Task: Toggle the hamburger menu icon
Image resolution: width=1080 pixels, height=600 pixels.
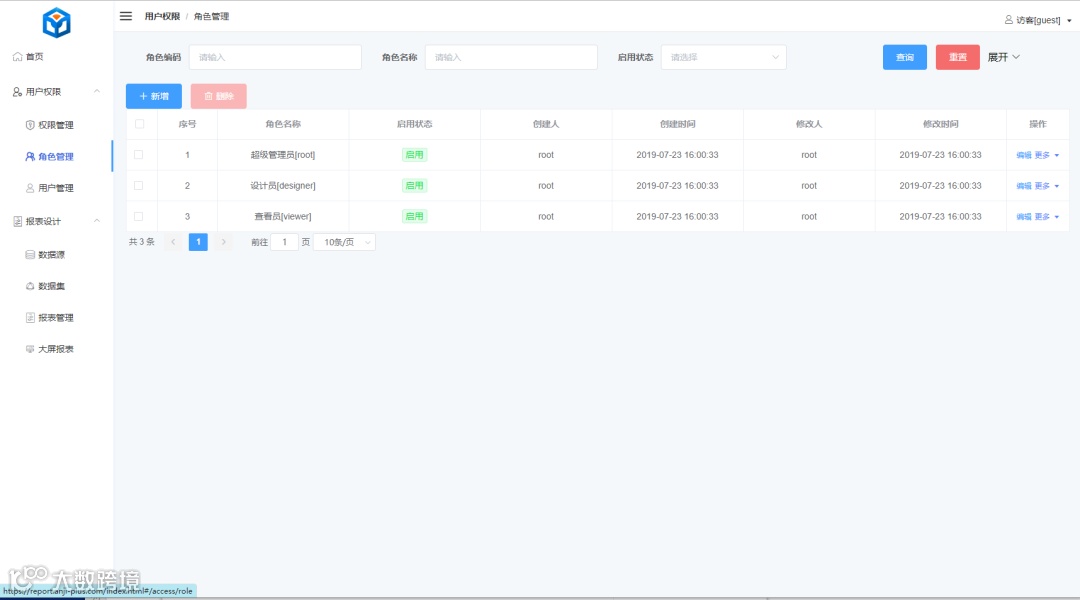Action: [x=125, y=16]
